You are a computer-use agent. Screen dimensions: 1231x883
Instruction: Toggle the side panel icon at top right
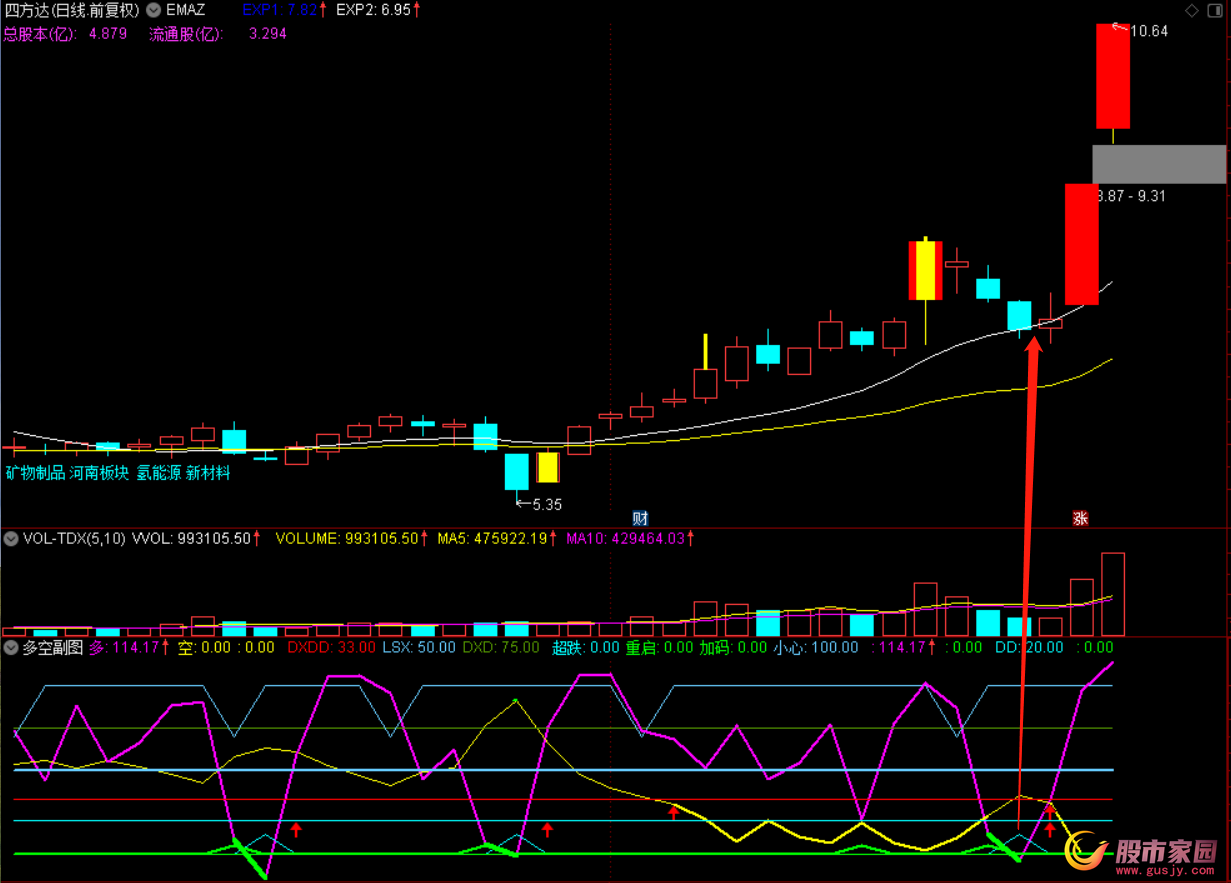pyautogui.click(x=1216, y=10)
